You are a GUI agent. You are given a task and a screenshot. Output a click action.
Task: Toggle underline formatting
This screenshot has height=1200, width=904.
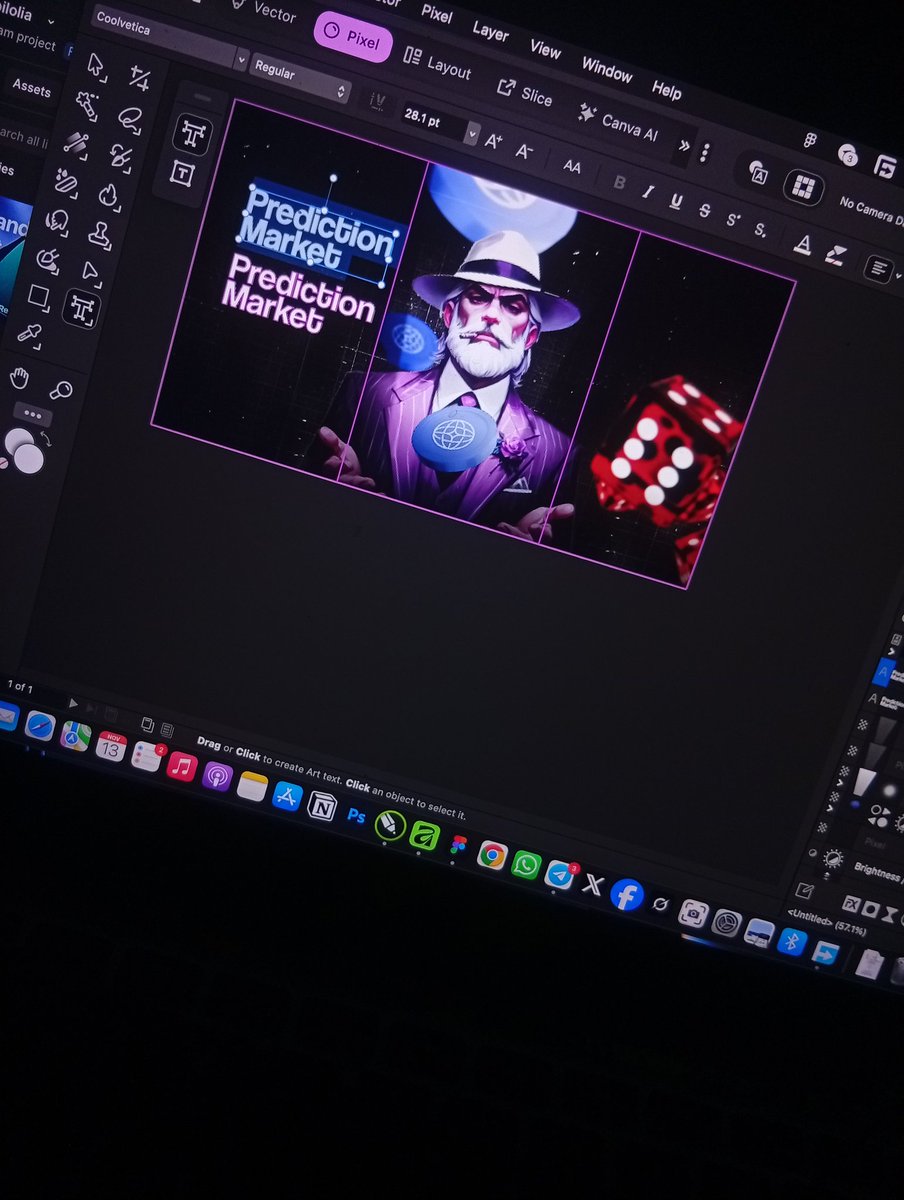pyautogui.click(x=676, y=202)
